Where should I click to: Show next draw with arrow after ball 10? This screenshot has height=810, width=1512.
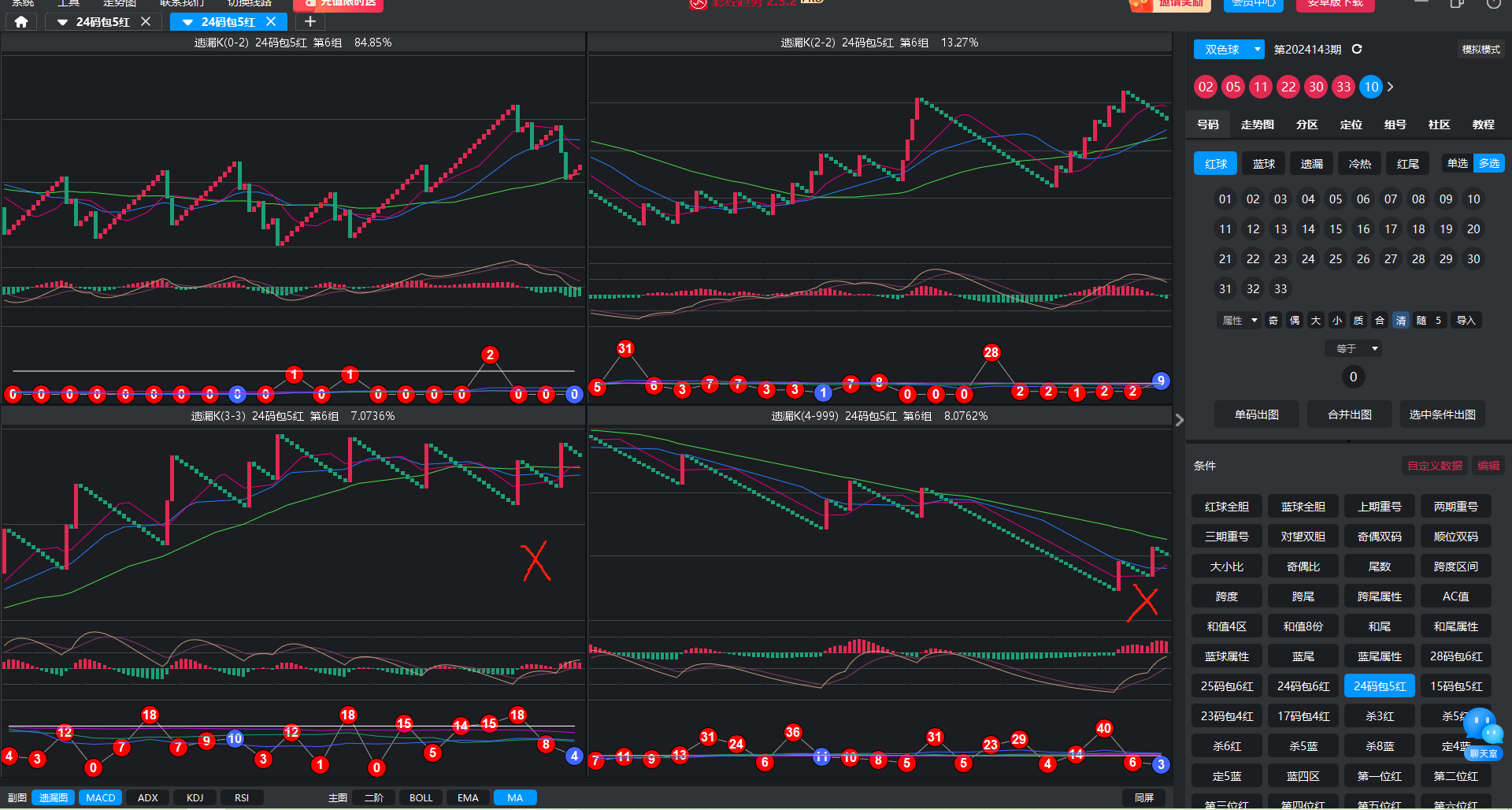coord(1391,87)
